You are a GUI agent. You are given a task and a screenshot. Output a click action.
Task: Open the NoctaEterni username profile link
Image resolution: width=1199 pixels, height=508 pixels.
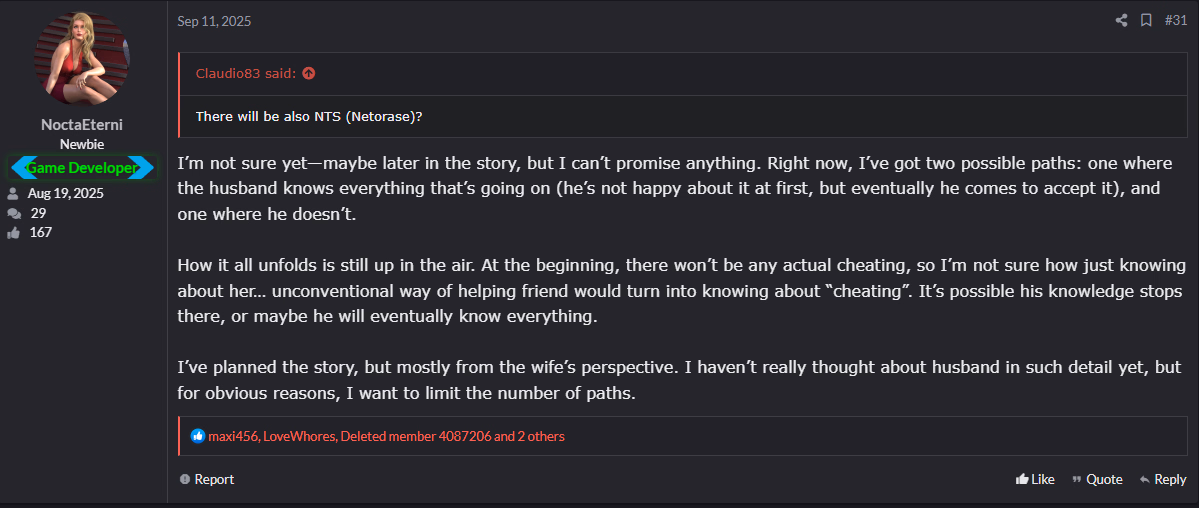(x=82, y=124)
